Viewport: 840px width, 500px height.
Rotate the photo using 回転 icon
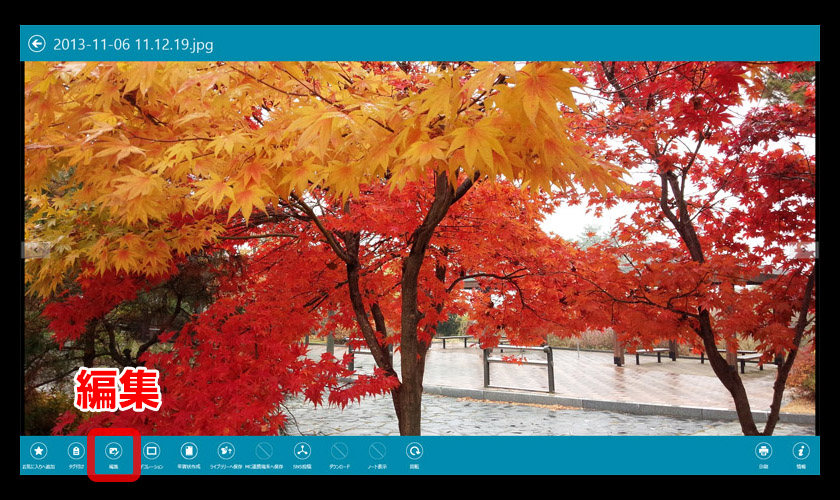pos(414,452)
